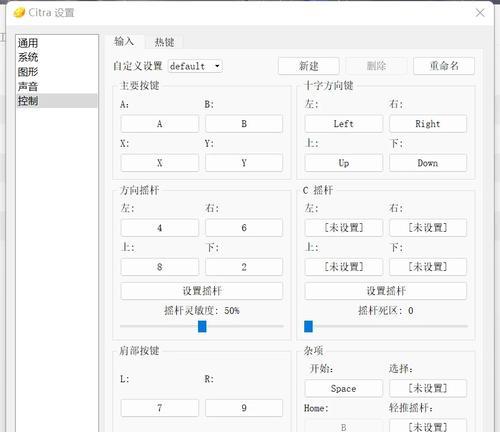Click the 重命名 profile button
Image resolution: width=500 pixels, height=432 pixels.
pyautogui.click(x=444, y=66)
